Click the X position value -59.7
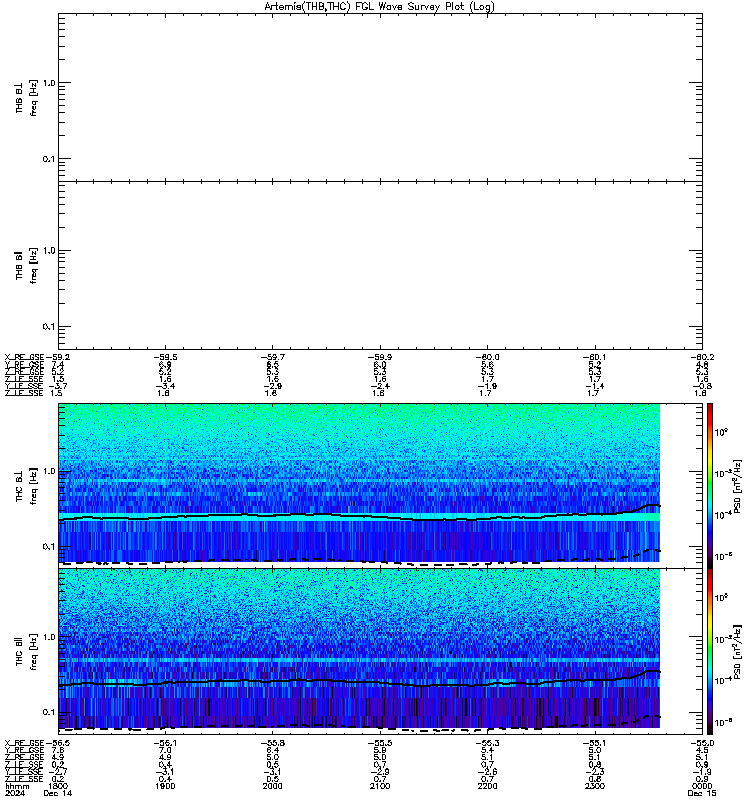The width and height of the screenshot is (750, 800). pos(272,357)
